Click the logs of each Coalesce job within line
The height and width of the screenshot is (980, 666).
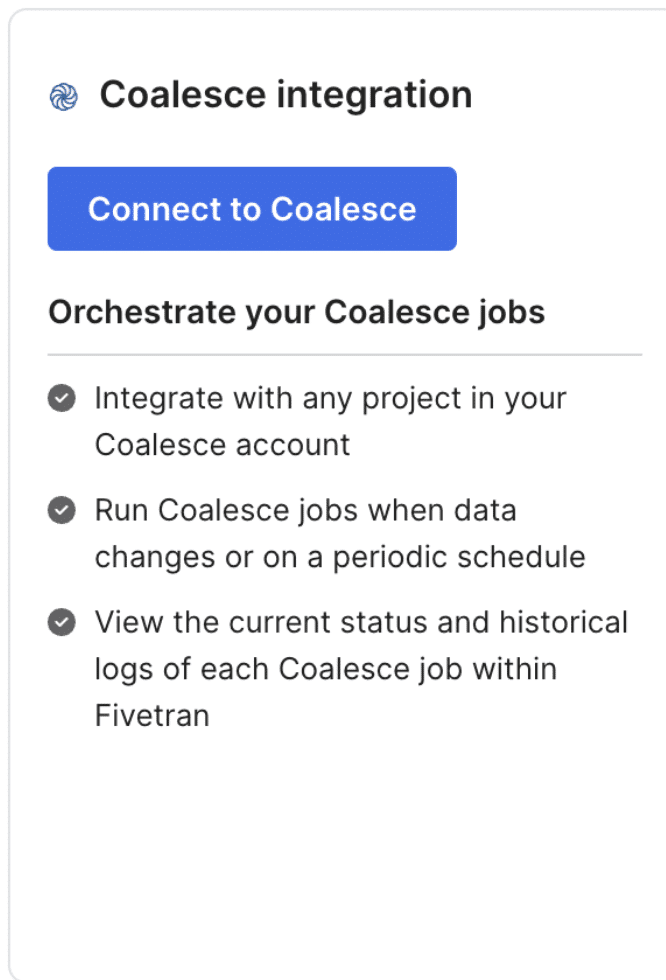pyautogui.click(x=326, y=669)
